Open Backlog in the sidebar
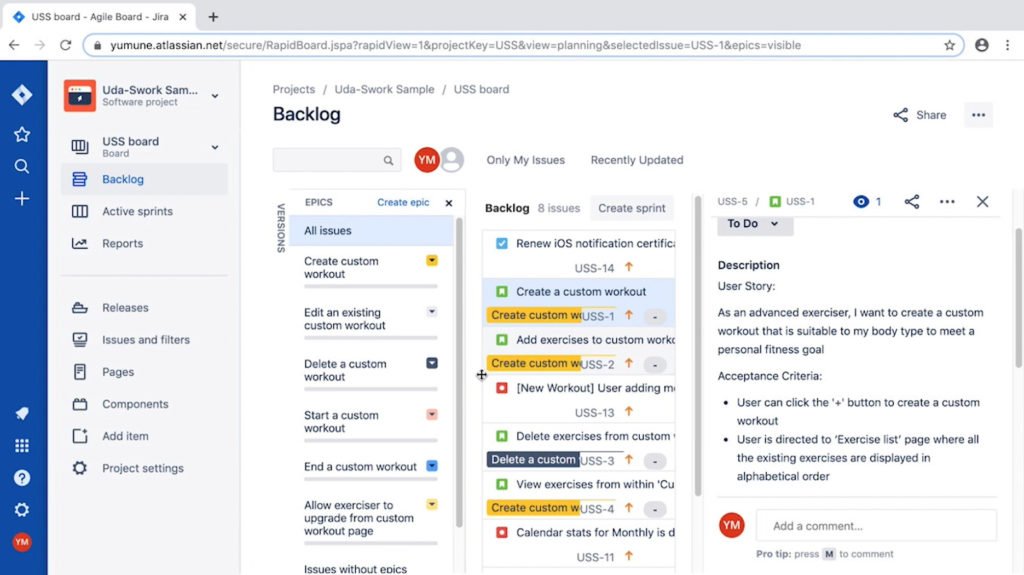The width and height of the screenshot is (1024, 575). pyautogui.click(x=144, y=179)
